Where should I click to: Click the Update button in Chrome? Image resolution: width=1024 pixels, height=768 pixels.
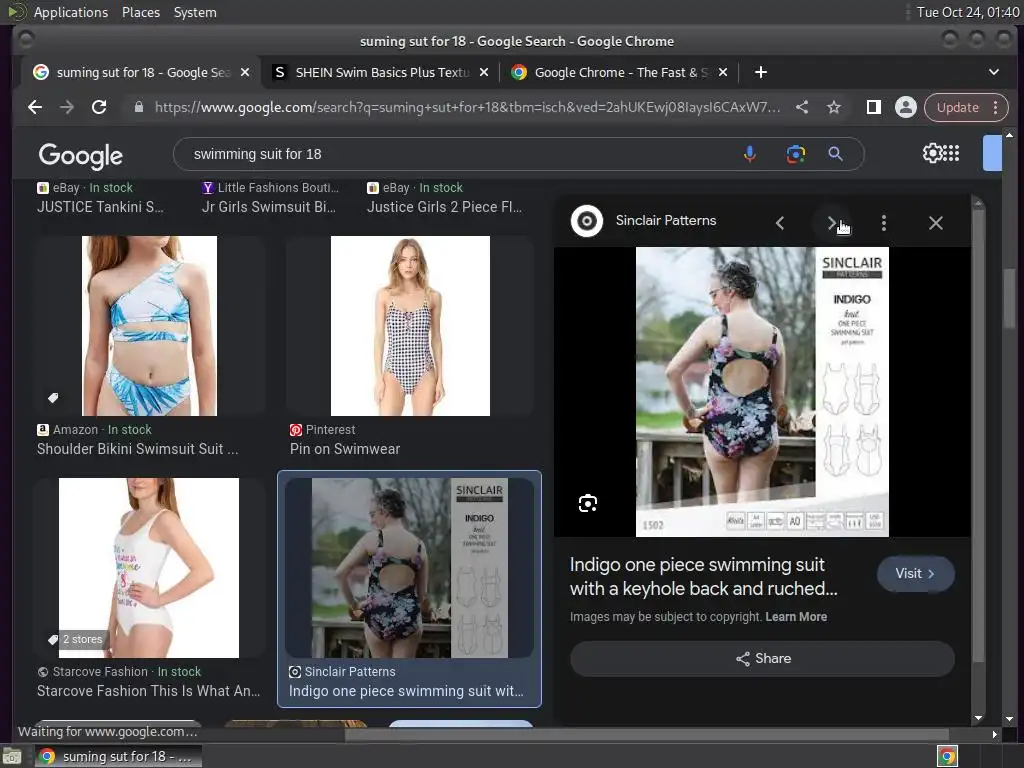957,107
